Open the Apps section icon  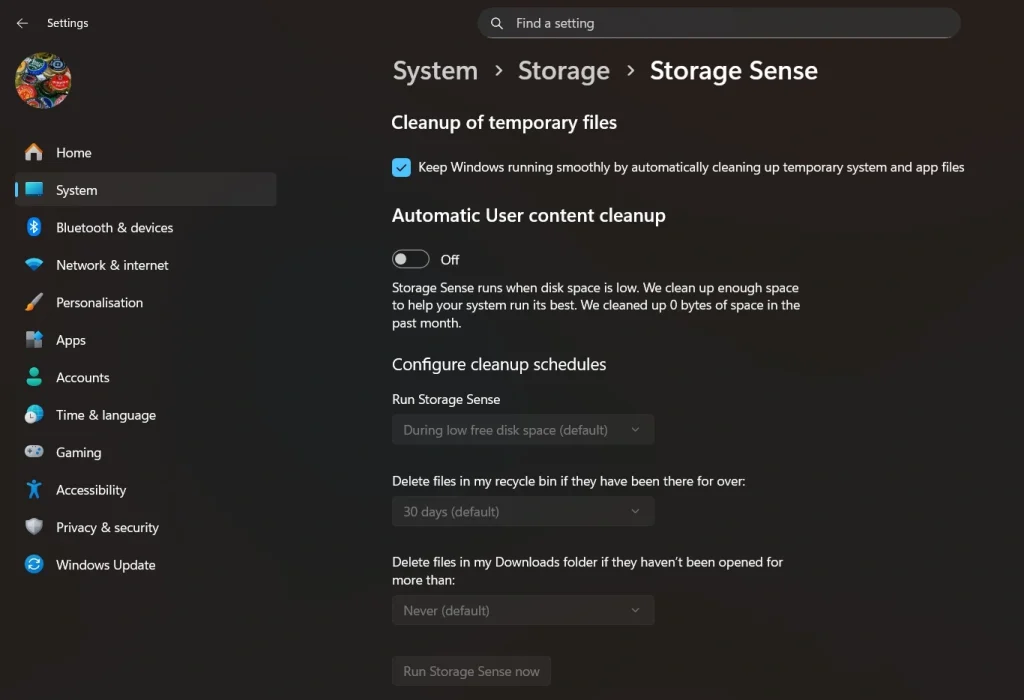(x=34, y=340)
